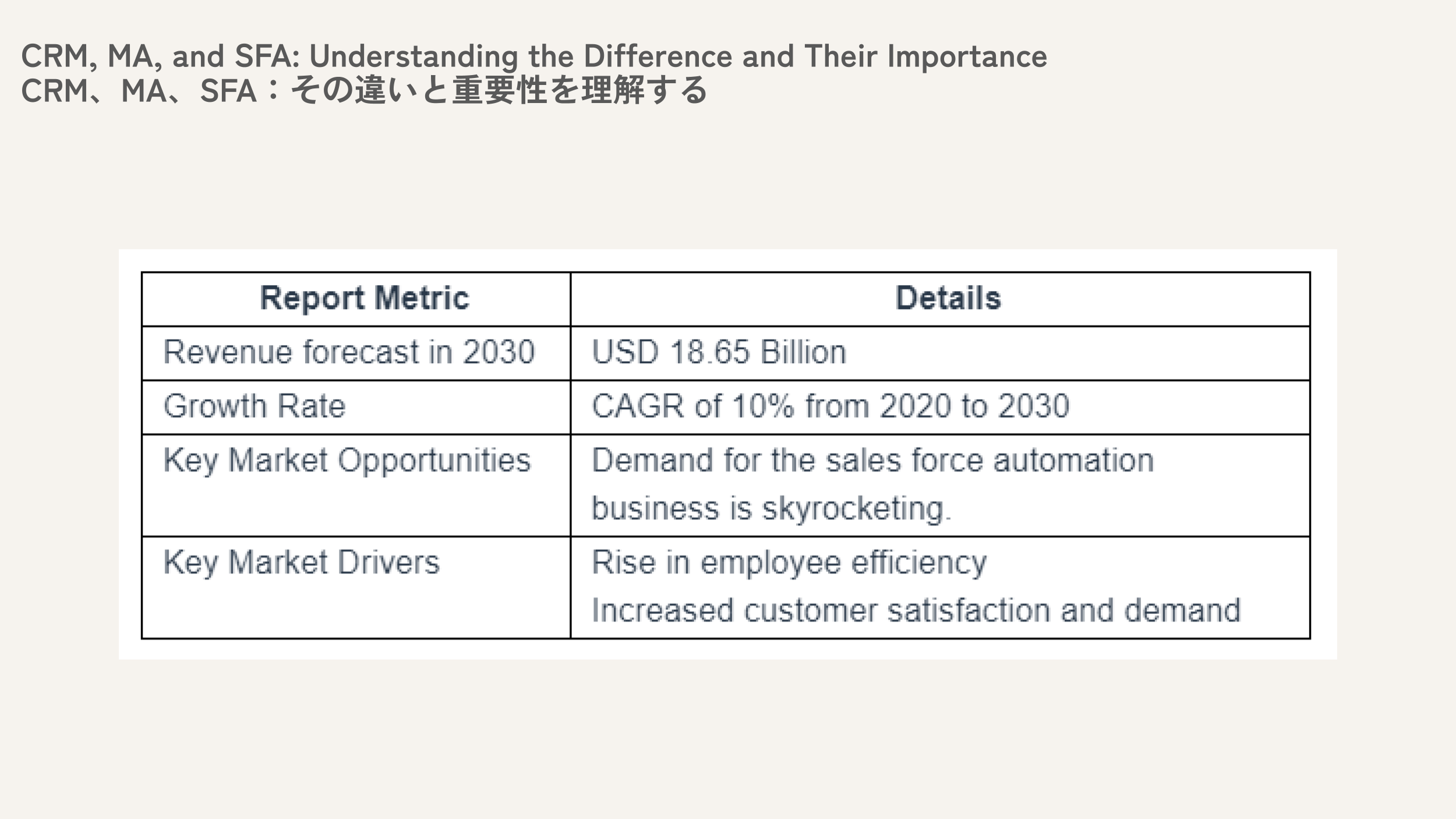Click 'Rise in employee efficiency' text
Viewport: 1456px width, 819px height.
coord(789,563)
